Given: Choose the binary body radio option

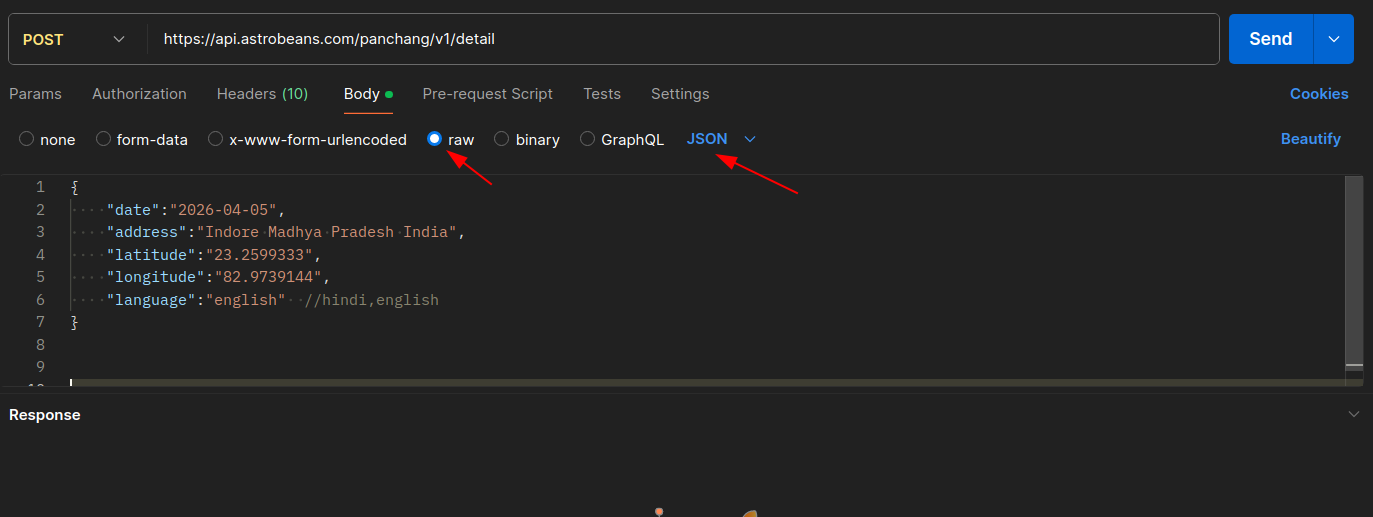Looking at the screenshot, I should [502, 139].
